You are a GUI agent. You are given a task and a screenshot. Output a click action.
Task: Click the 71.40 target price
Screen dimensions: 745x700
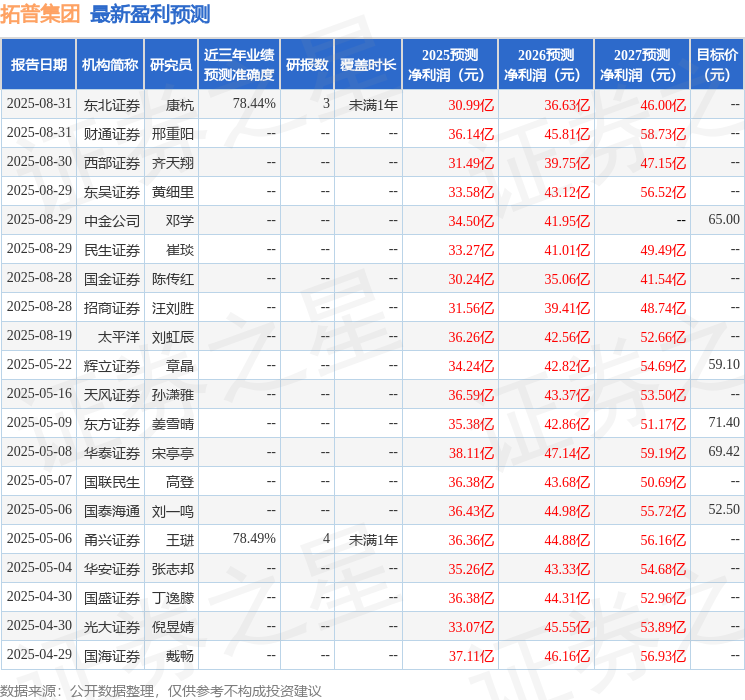tap(724, 422)
